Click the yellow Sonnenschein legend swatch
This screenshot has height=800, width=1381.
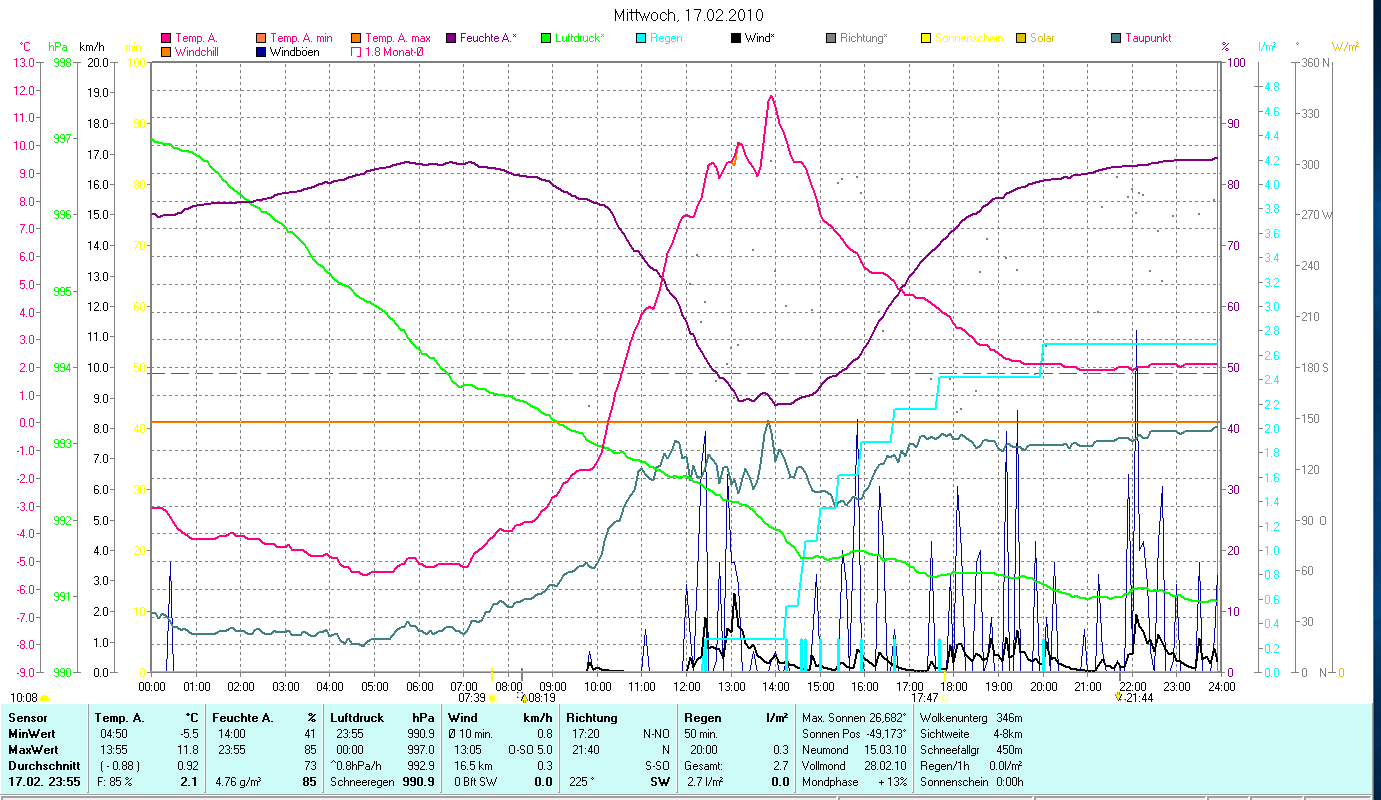click(x=925, y=38)
